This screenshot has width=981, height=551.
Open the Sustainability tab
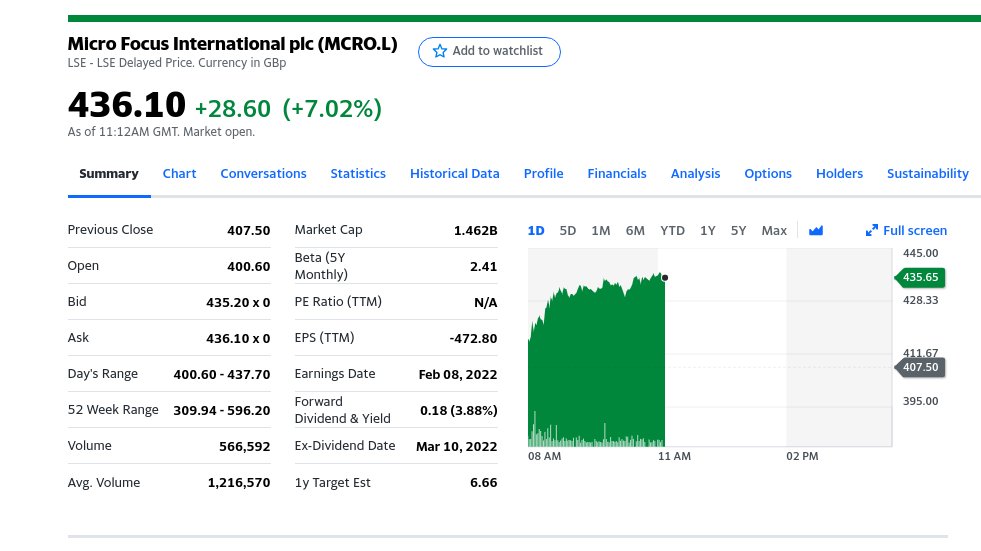tap(928, 174)
